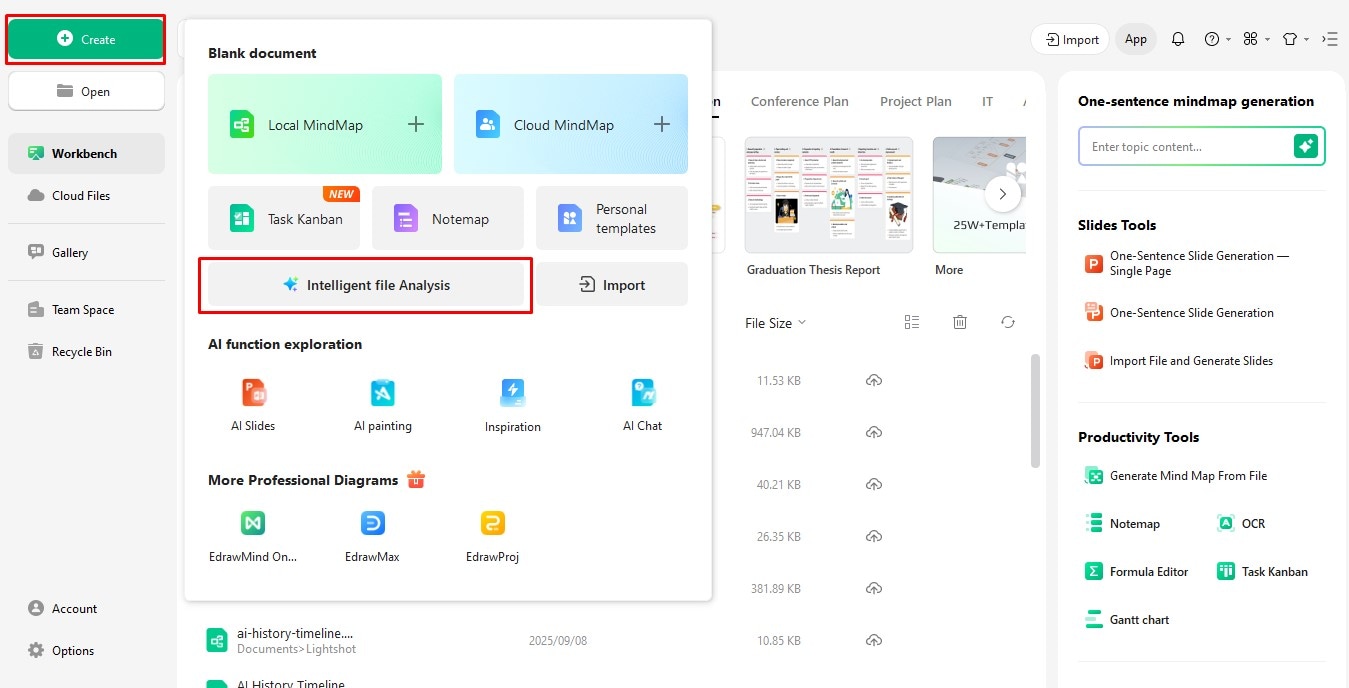The height and width of the screenshot is (688, 1349).
Task: Refresh the file list
Action: [1007, 322]
